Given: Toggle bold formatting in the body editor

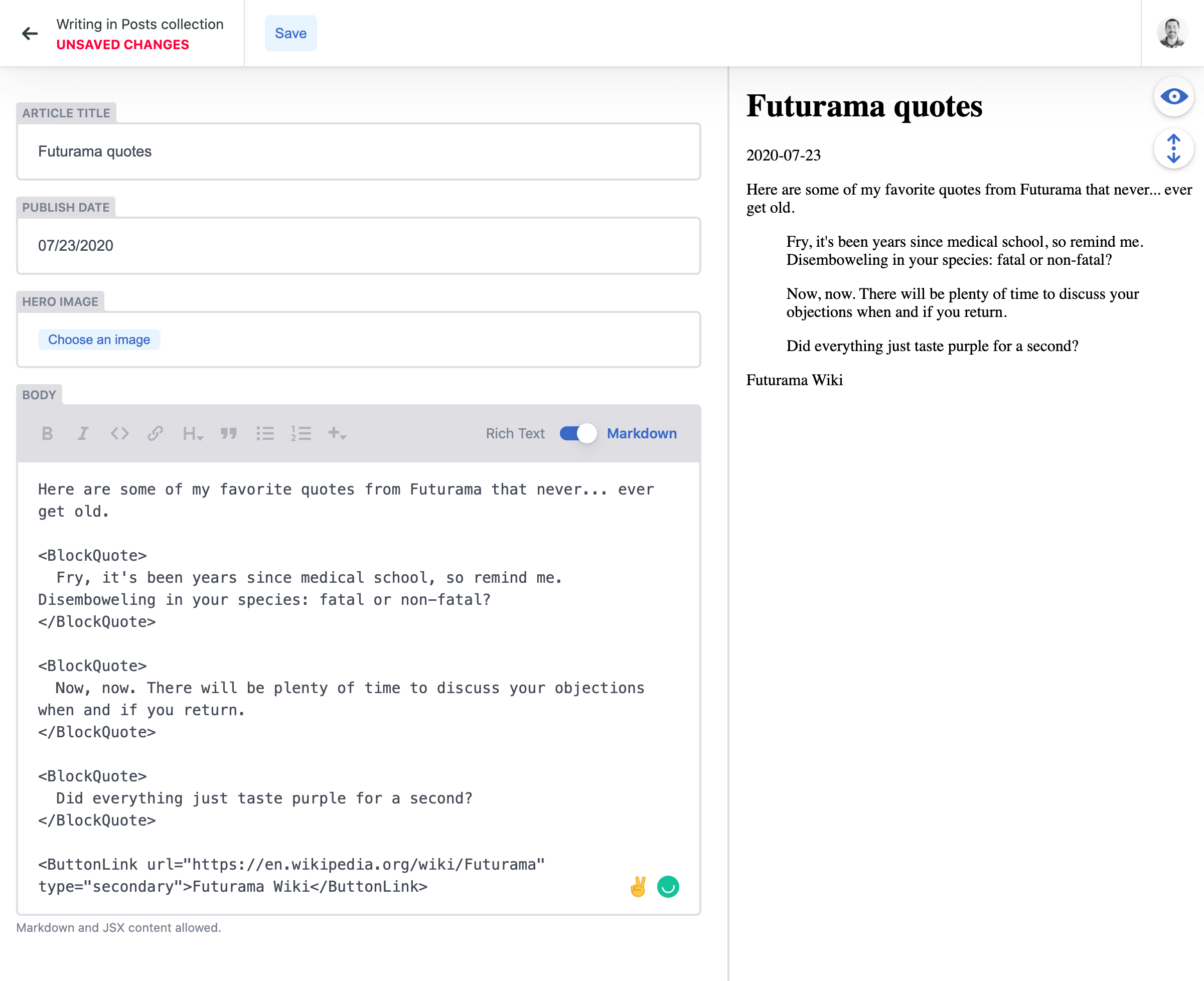Looking at the screenshot, I should pos(47,433).
